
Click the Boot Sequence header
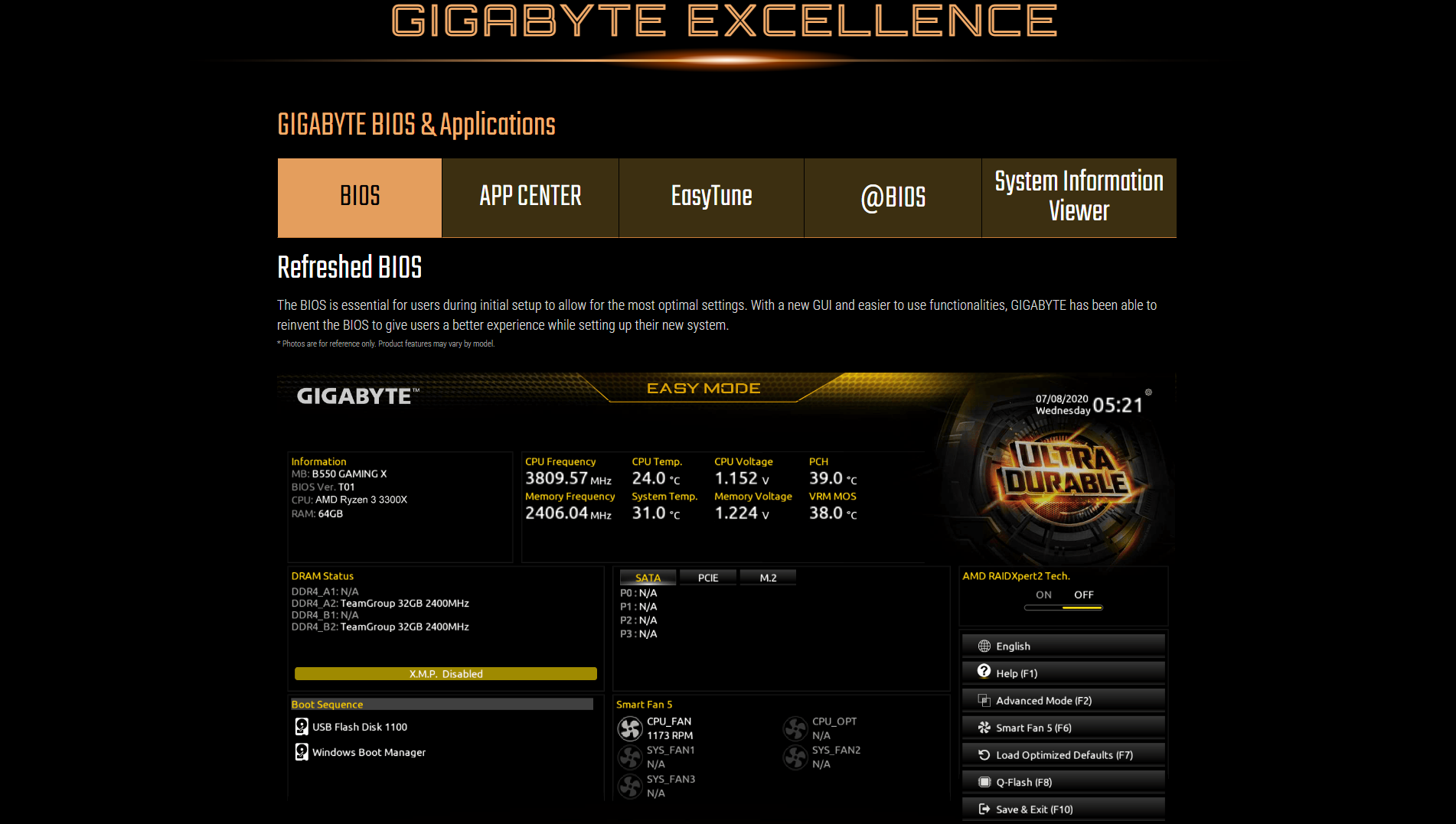[442, 704]
